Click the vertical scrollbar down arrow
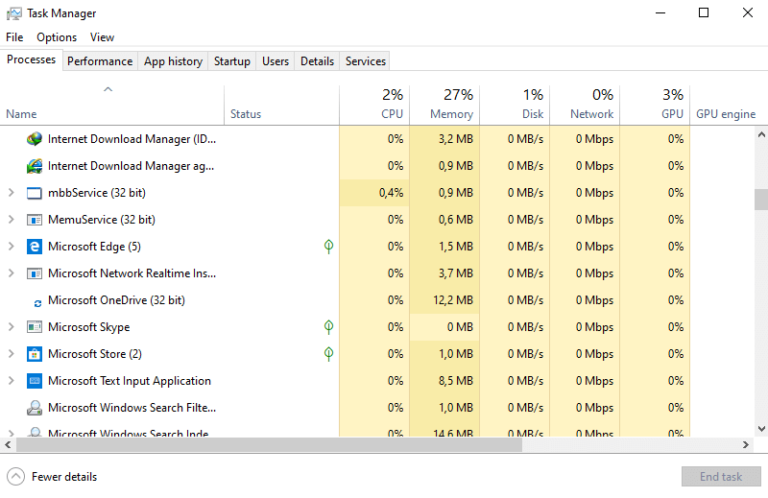This screenshot has height=498, width=768. (x=761, y=429)
